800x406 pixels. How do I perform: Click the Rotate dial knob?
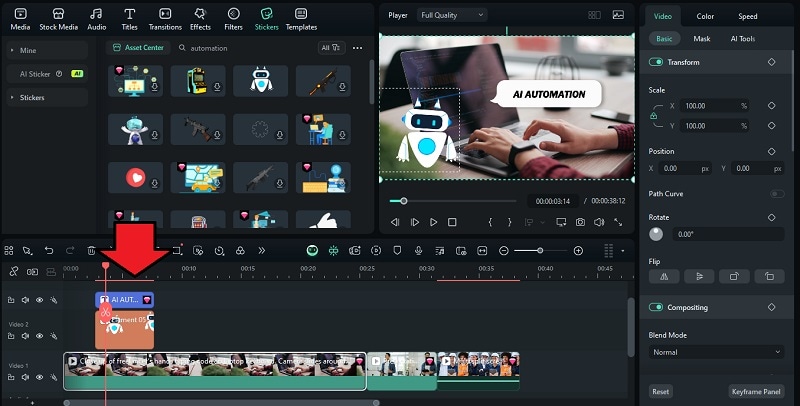[x=656, y=234]
